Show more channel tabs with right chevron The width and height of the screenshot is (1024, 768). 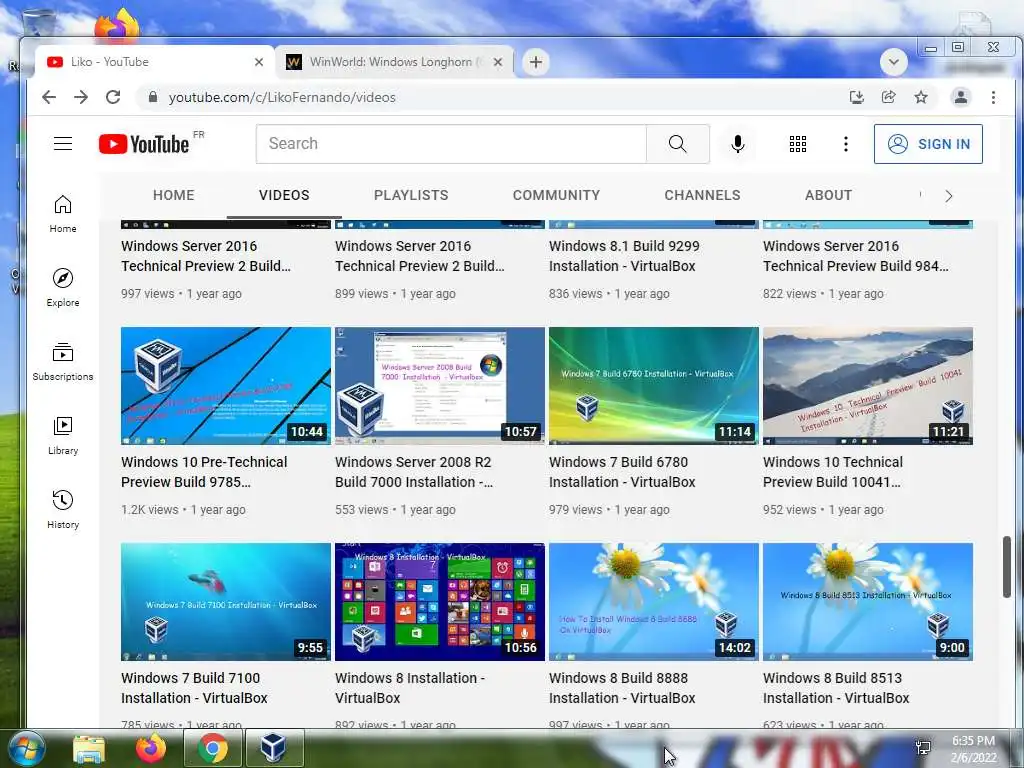949,196
